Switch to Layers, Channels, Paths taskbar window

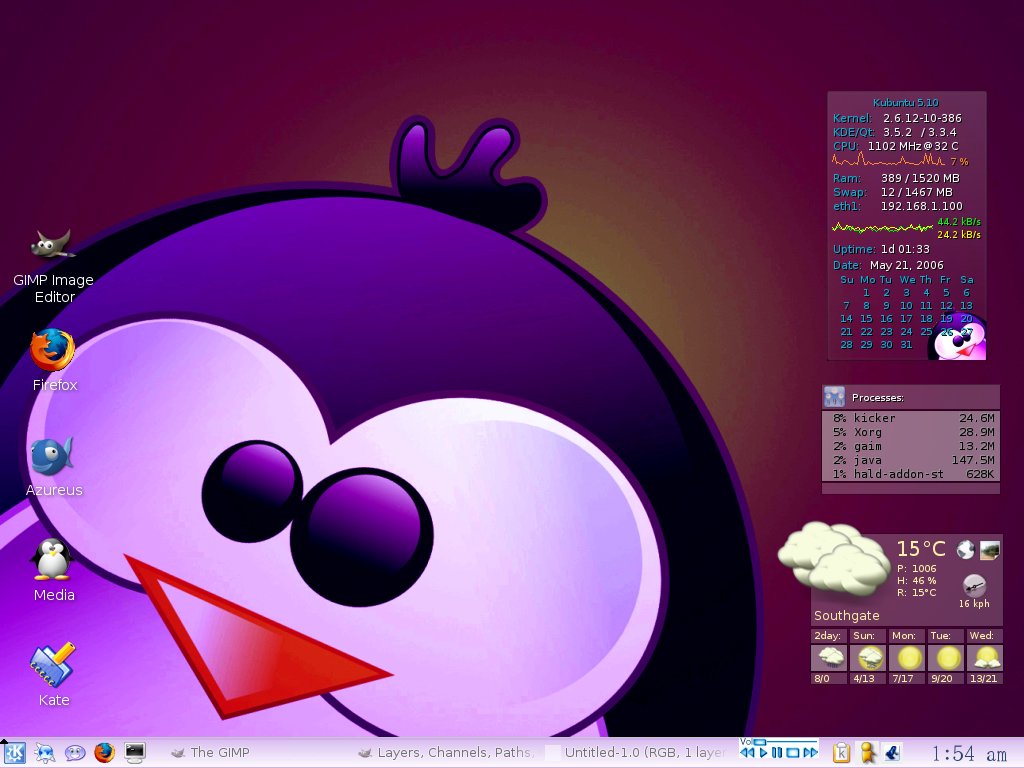pyautogui.click(x=447, y=753)
